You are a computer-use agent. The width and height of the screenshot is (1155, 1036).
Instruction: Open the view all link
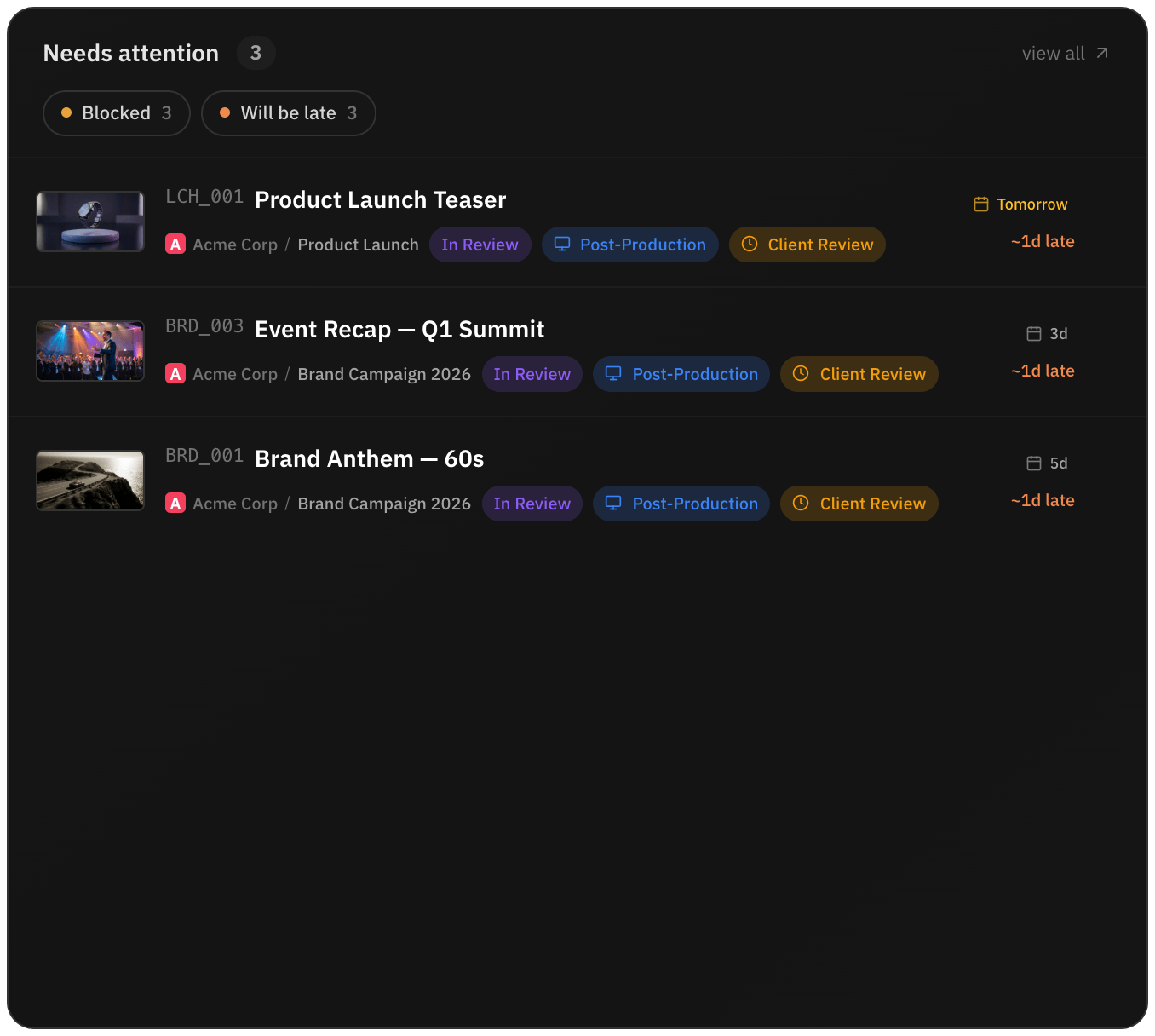(x=1066, y=53)
